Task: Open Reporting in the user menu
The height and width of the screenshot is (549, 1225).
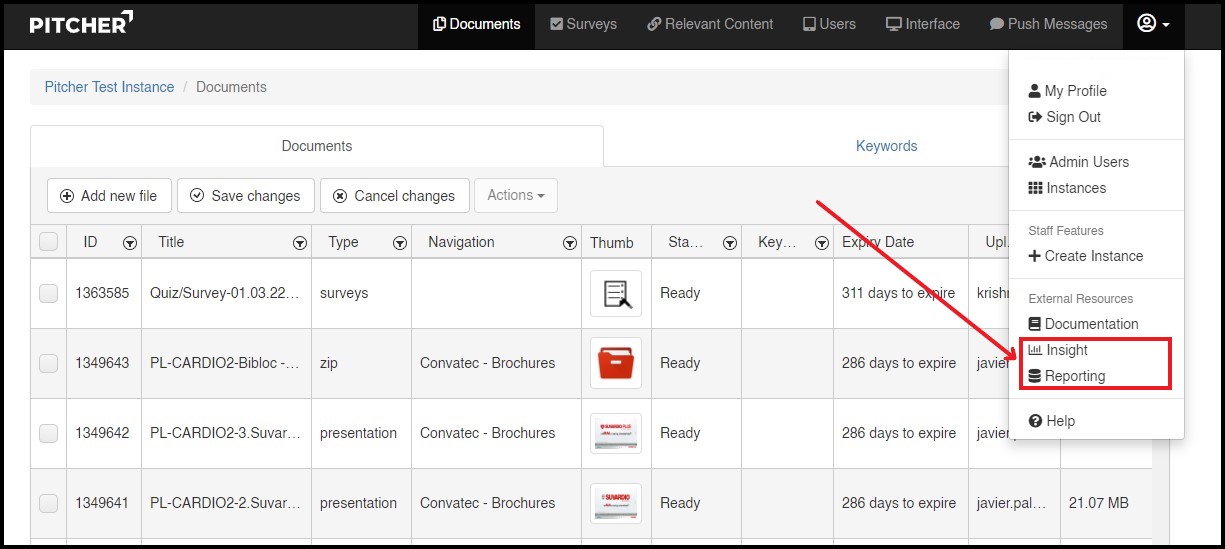Action: coord(1074,376)
